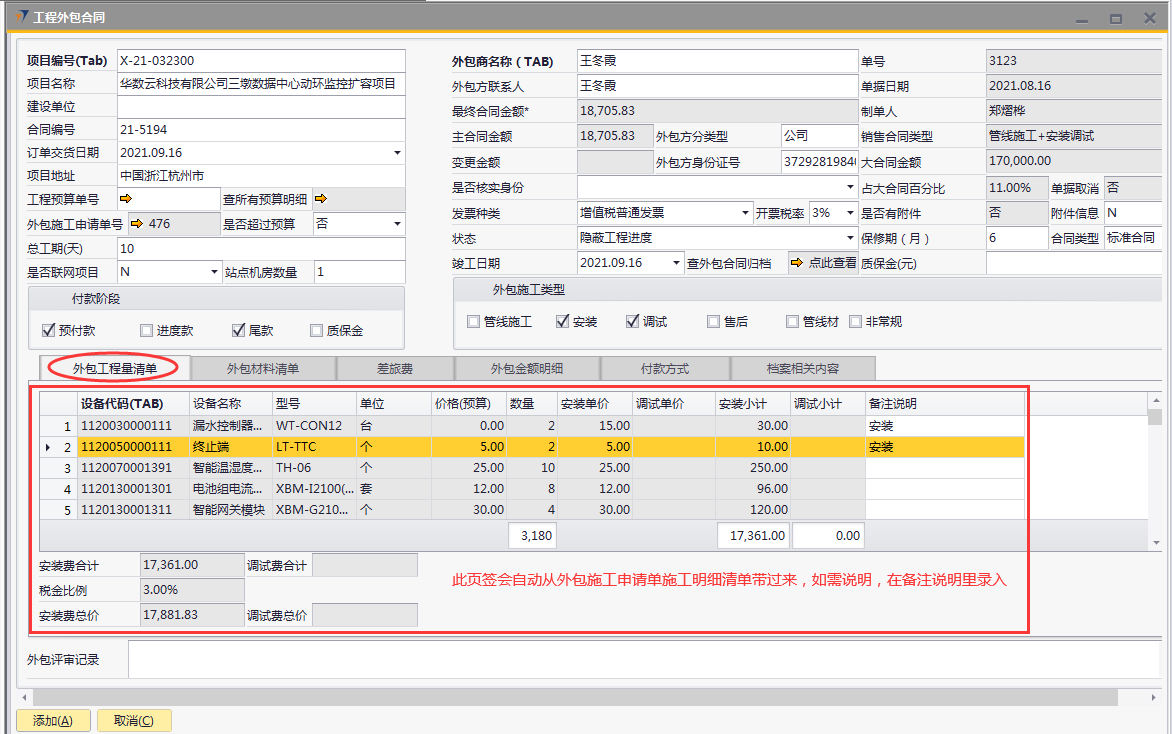This screenshot has width=1172, height=734.
Task: Click the yellow arrow after 查所有预算明细
Action: [321, 199]
